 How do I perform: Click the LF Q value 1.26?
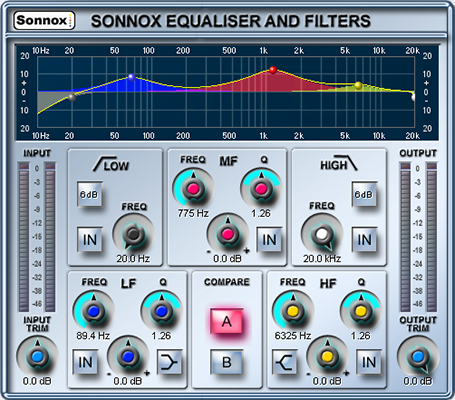click(x=161, y=336)
